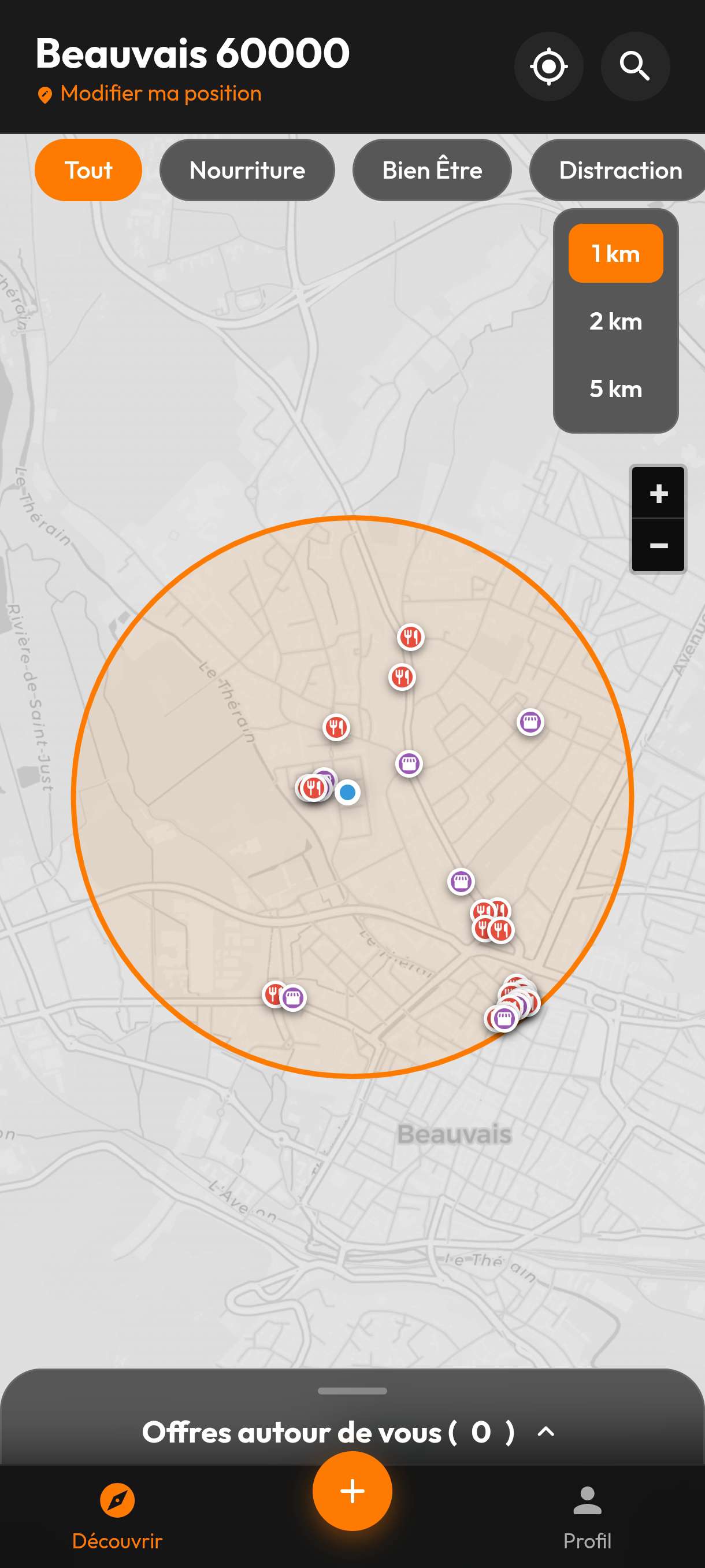Viewport: 705px width, 1568px height.
Task: Tap the restaurant marker above the blue dot
Action: [x=336, y=727]
